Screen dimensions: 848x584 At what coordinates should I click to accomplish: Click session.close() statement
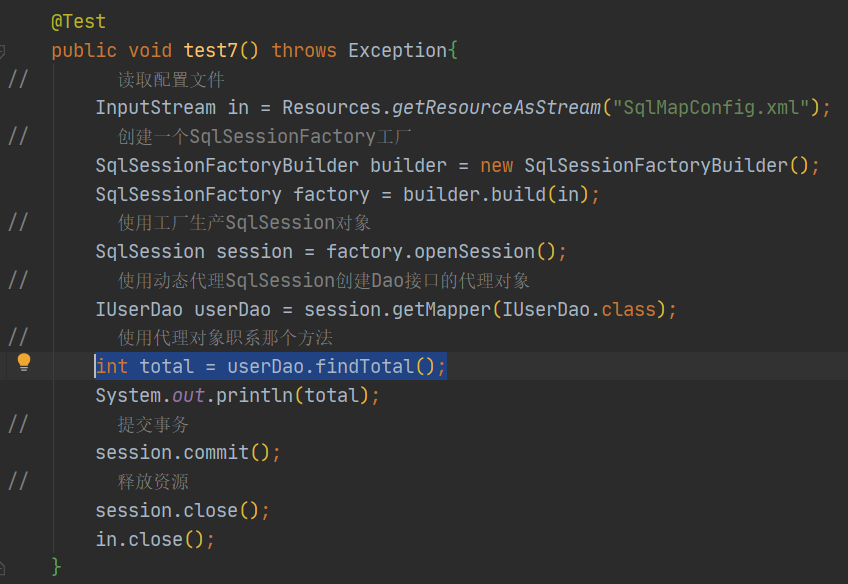point(182,510)
